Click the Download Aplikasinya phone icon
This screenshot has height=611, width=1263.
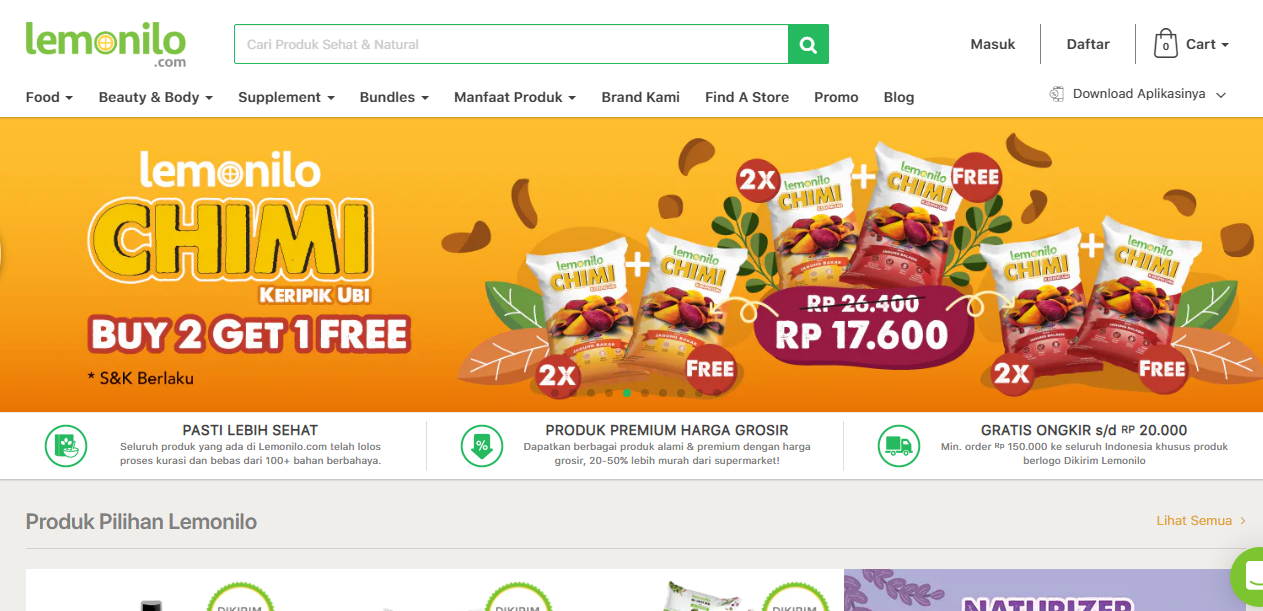point(1056,94)
